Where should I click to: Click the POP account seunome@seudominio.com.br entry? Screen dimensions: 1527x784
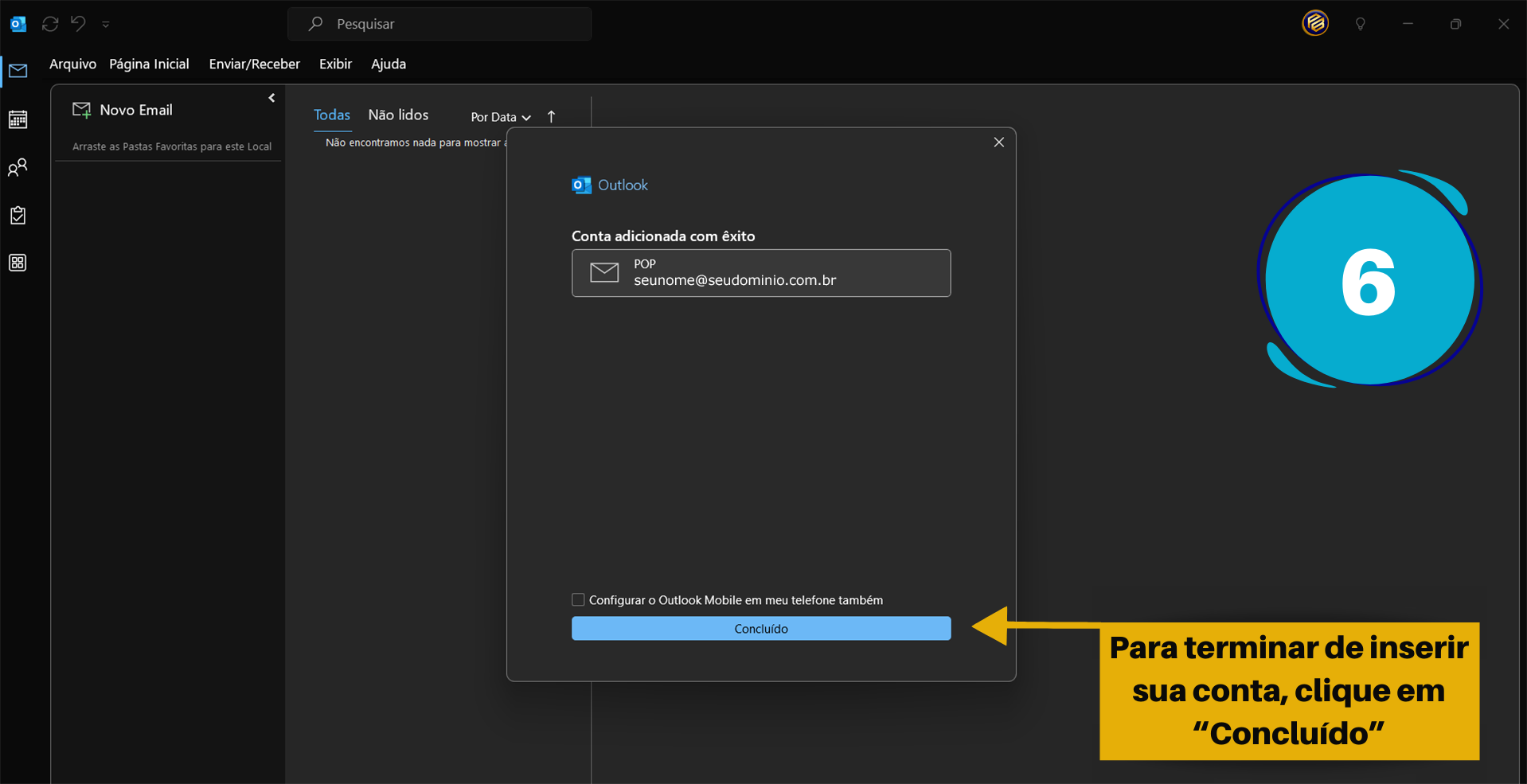[x=761, y=273]
